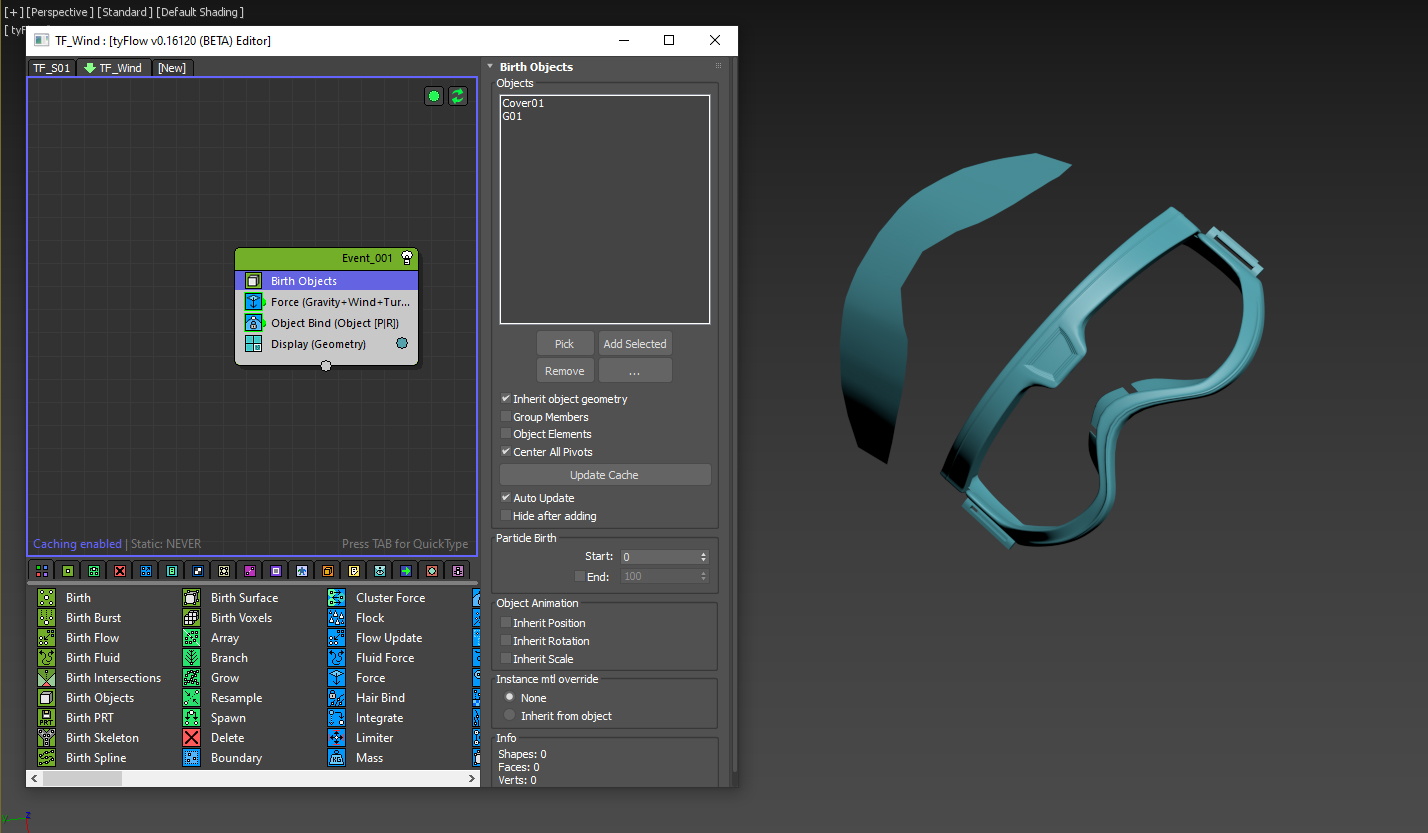Click the green circle flow-enable button
Viewport: 1428px width, 833px height.
[434, 96]
